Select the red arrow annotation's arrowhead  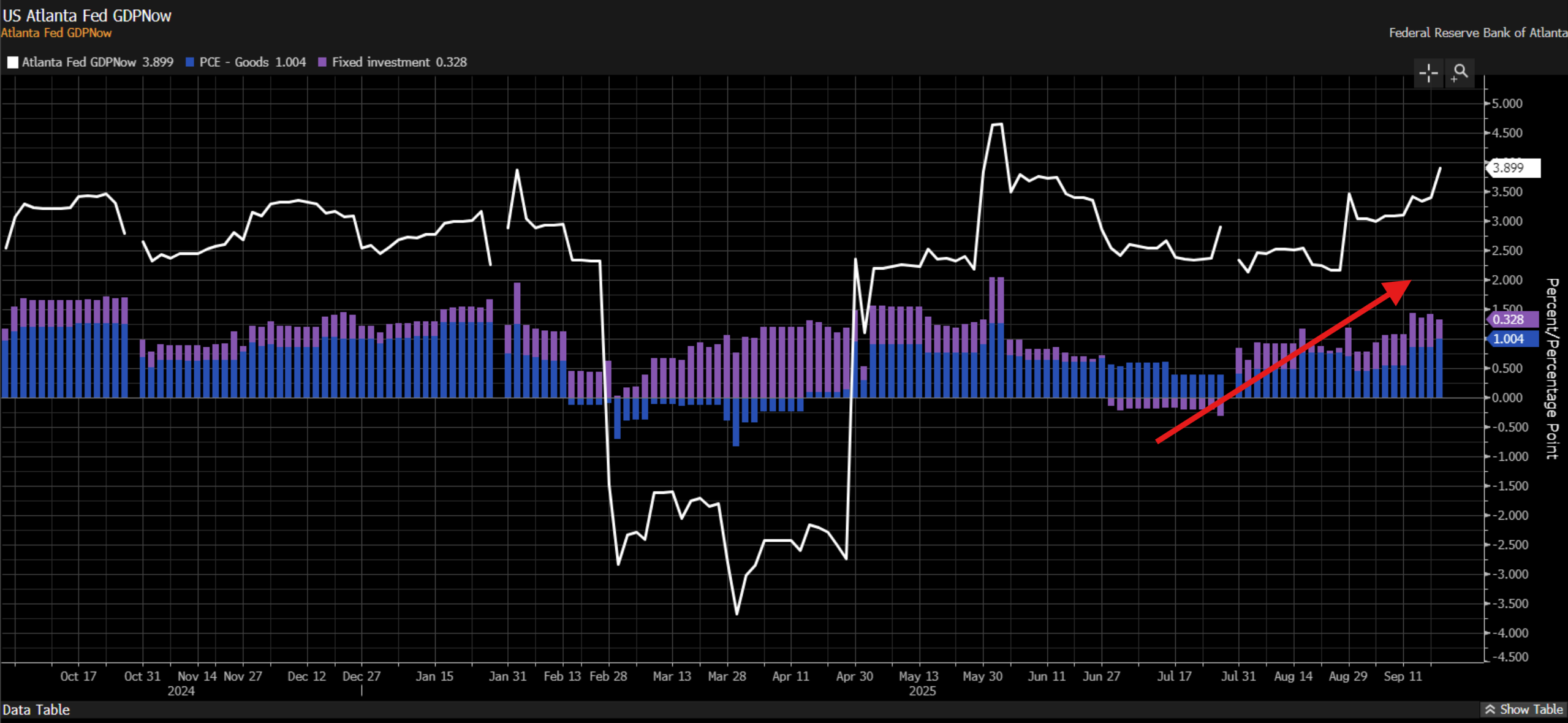[1396, 290]
